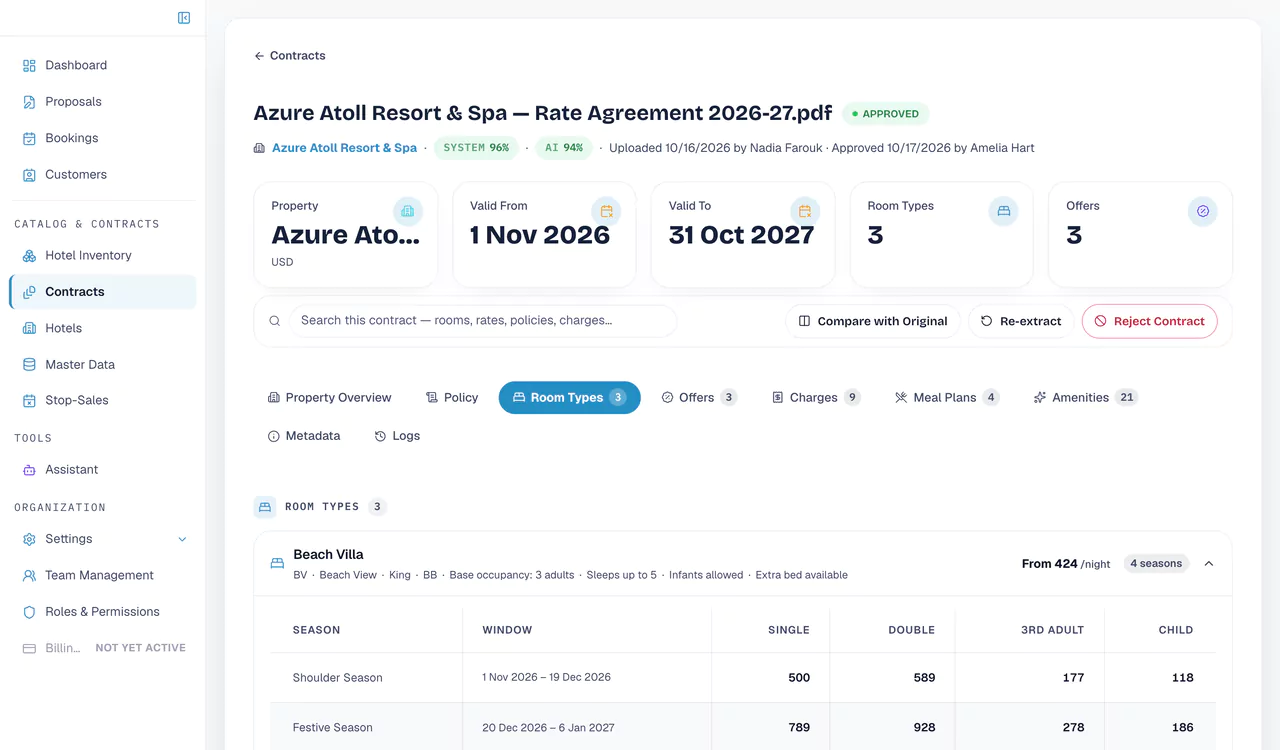
Task: Click the Property card building icon
Action: (x=407, y=211)
